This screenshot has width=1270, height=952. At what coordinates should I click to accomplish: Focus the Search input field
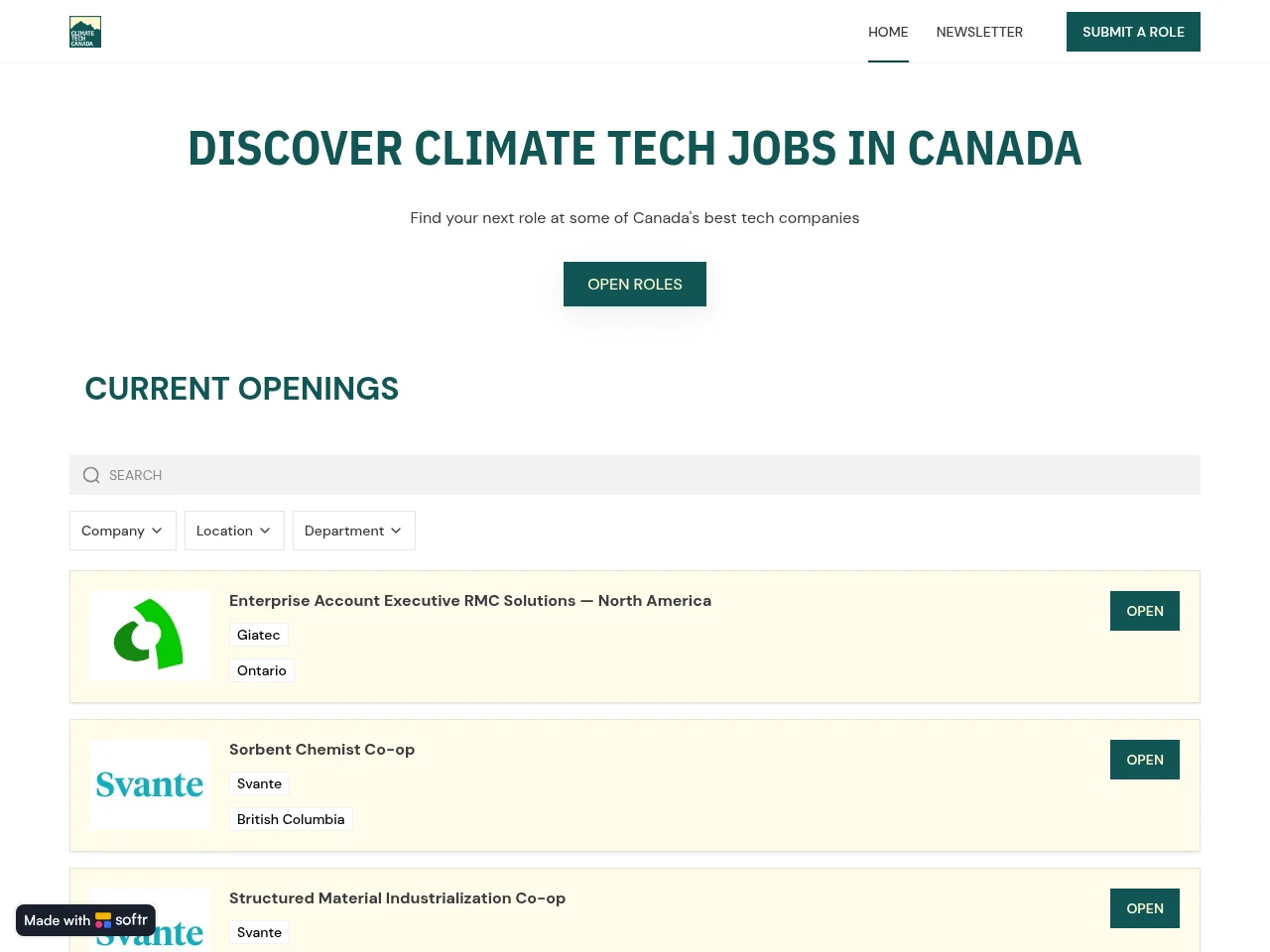(x=635, y=475)
